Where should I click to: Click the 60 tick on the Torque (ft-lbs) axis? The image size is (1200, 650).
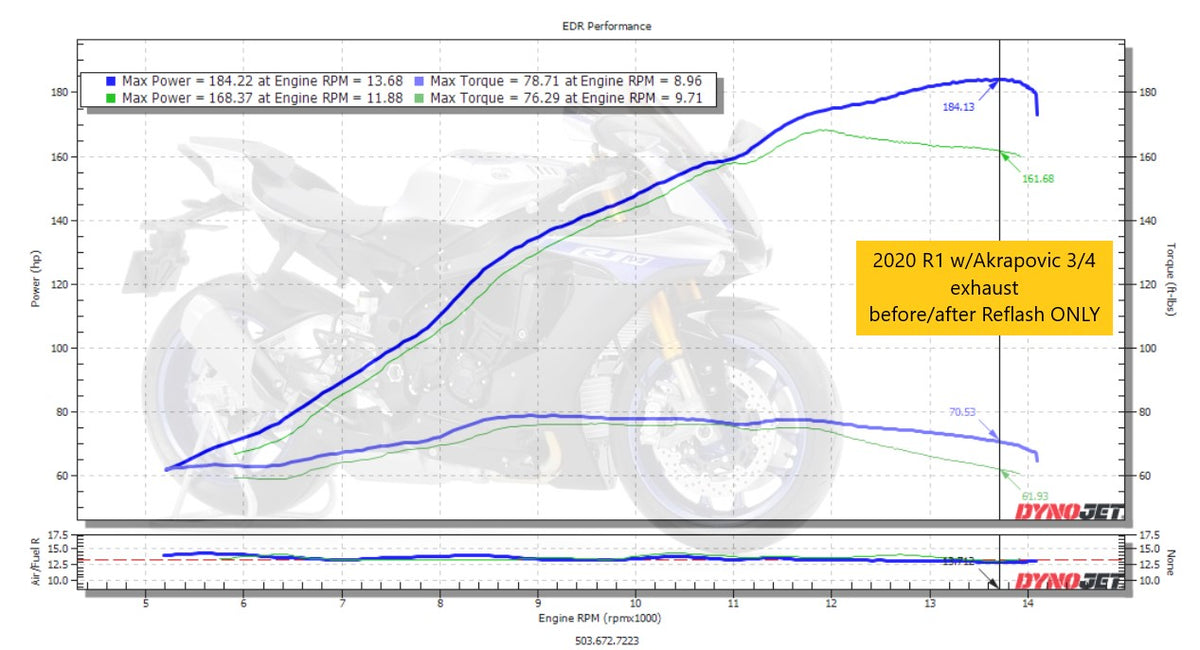pyautogui.click(x=1144, y=476)
